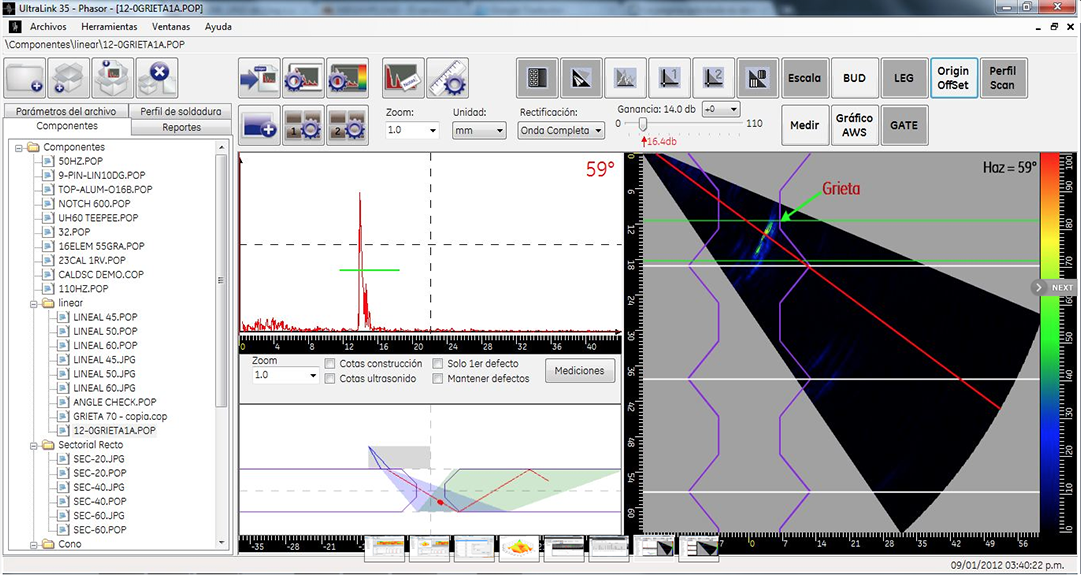The height and width of the screenshot is (575, 1082).
Task: Select NOTCH 600.POP file
Action: (x=95, y=204)
